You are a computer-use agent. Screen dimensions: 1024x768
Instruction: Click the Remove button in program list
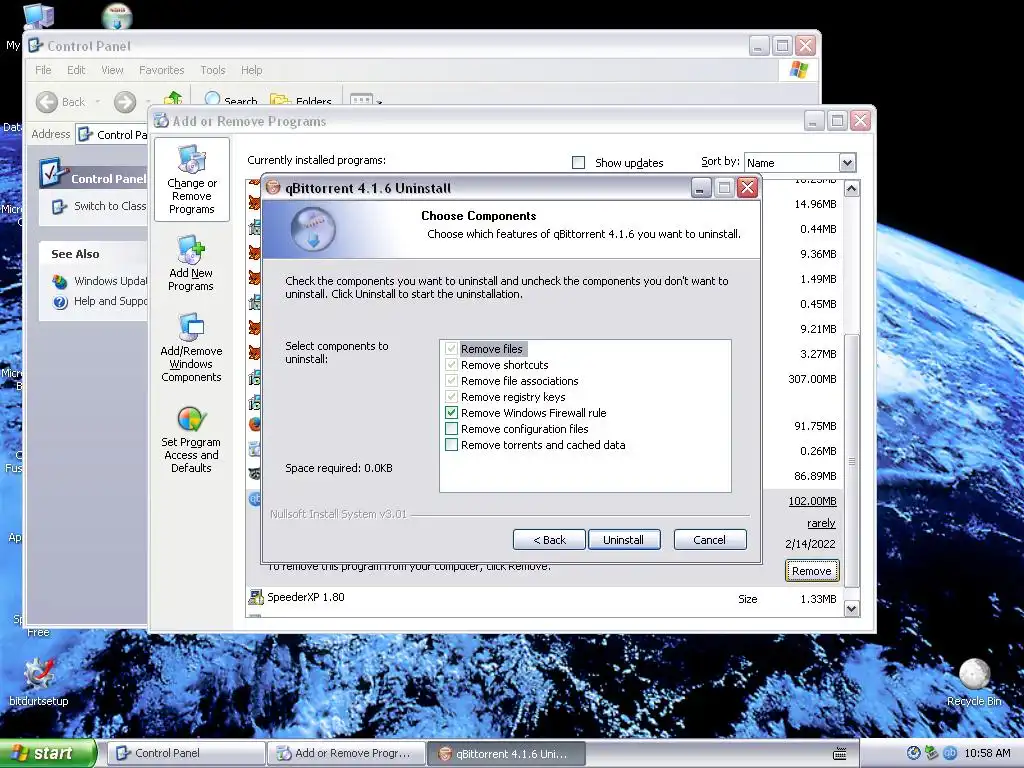pos(812,571)
